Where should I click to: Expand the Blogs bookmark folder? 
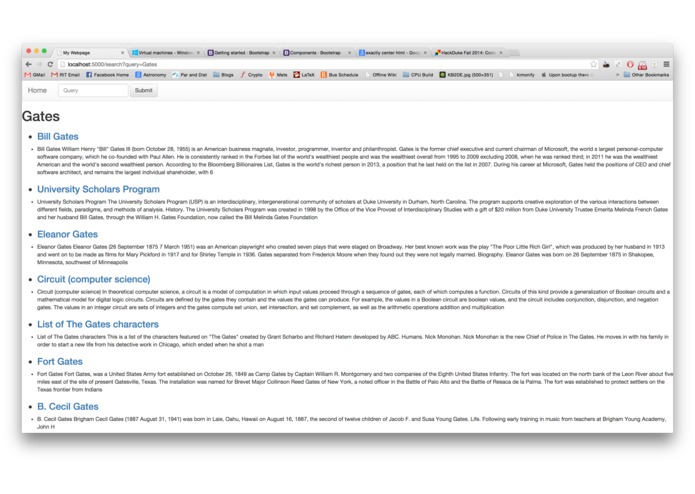coord(223,75)
